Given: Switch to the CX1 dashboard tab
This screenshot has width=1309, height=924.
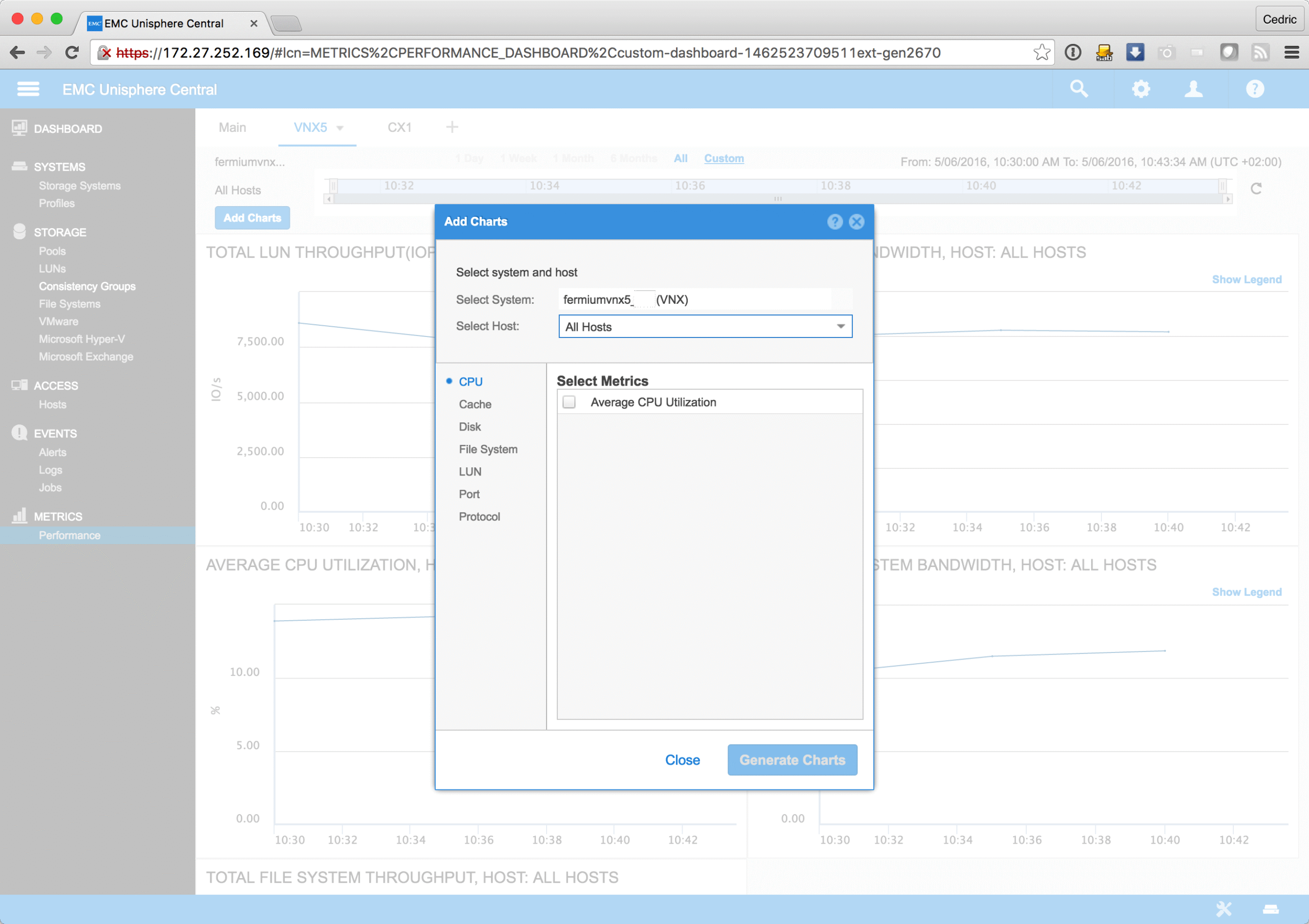Looking at the screenshot, I should point(399,127).
